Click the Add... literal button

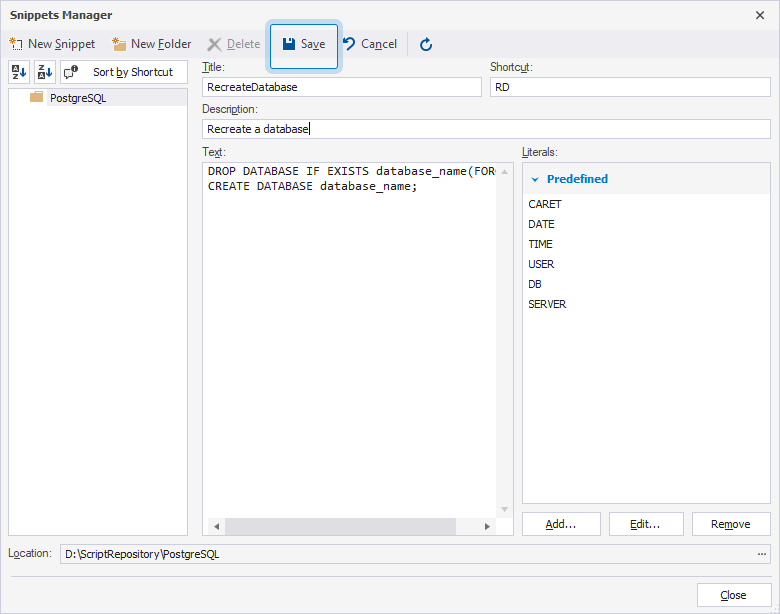pos(561,524)
